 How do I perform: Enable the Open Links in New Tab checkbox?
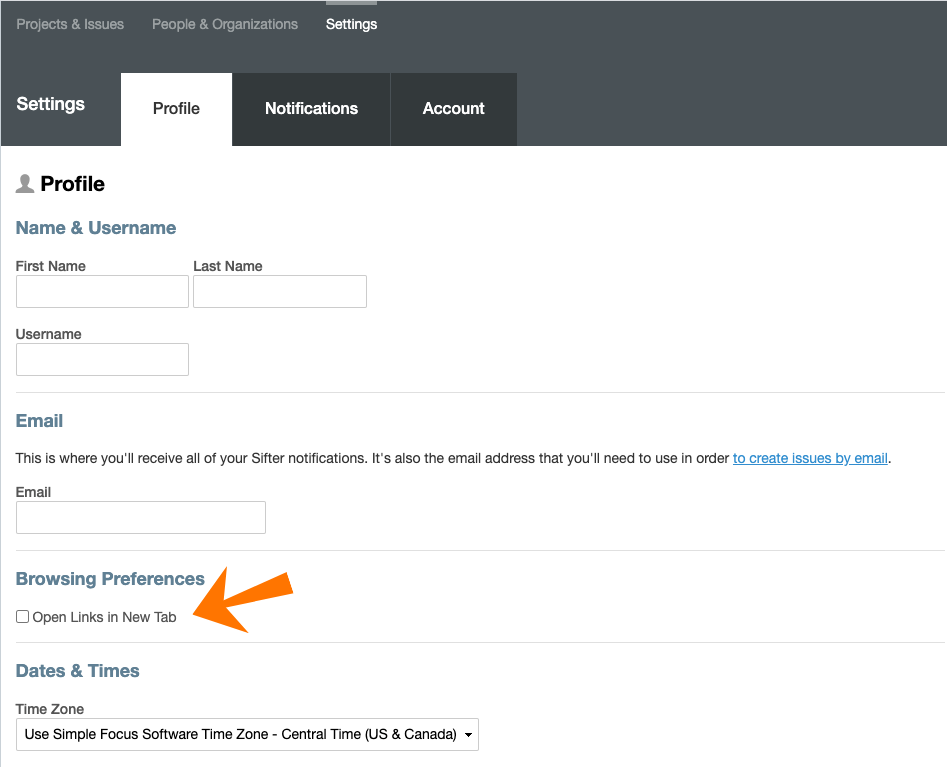coord(23,617)
